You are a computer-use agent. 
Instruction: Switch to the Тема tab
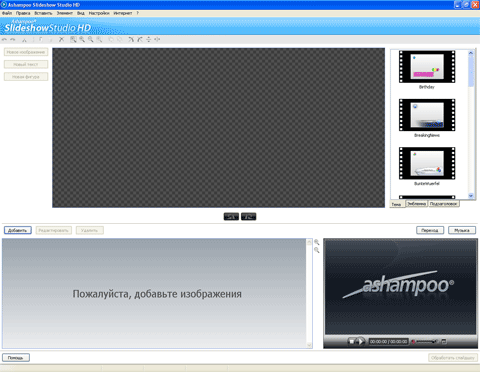(396, 204)
